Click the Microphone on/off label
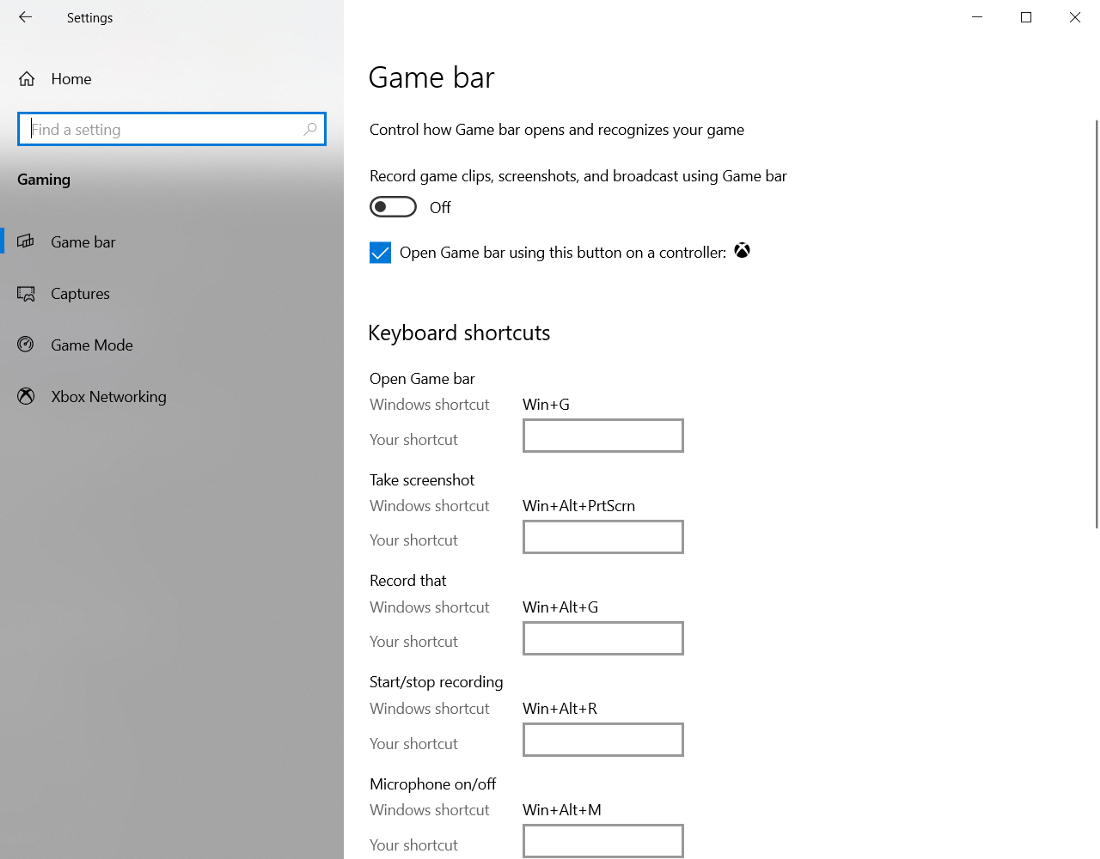The image size is (1100, 859). pyautogui.click(x=433, y=784)
